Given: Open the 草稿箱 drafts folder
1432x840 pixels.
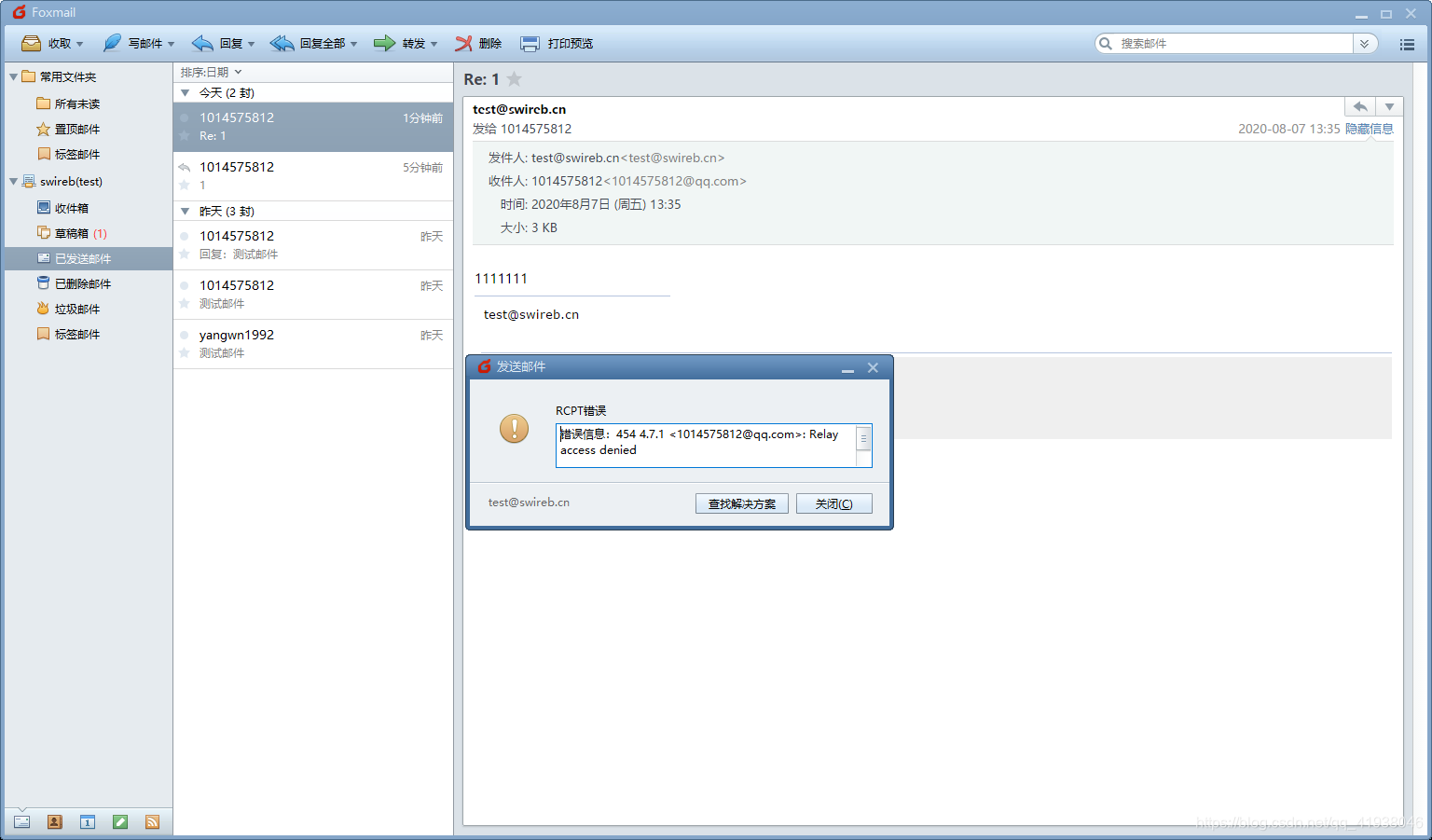Looking at the screenshot, I should (72, 233).
